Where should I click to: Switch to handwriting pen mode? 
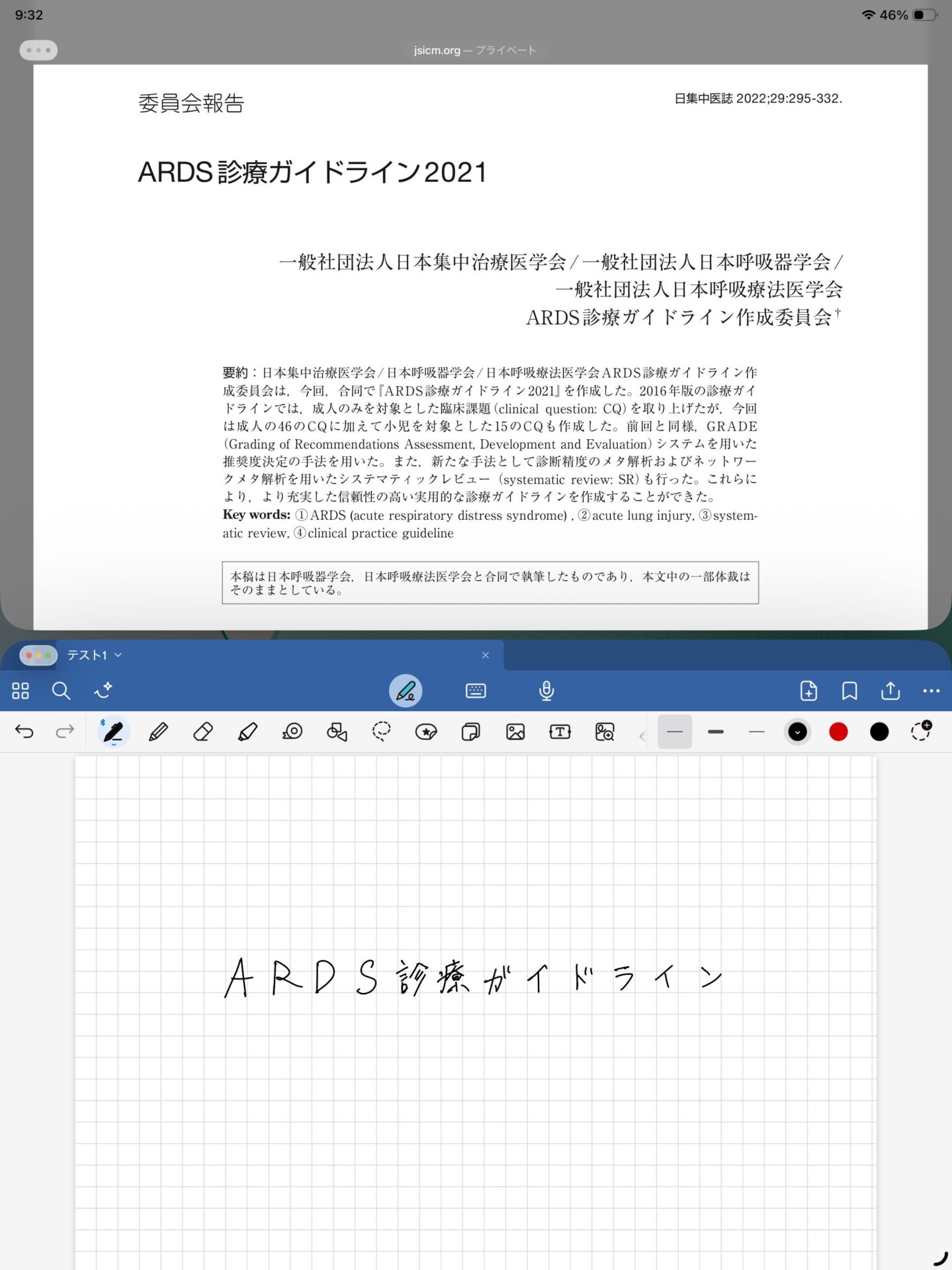(406, 691)
